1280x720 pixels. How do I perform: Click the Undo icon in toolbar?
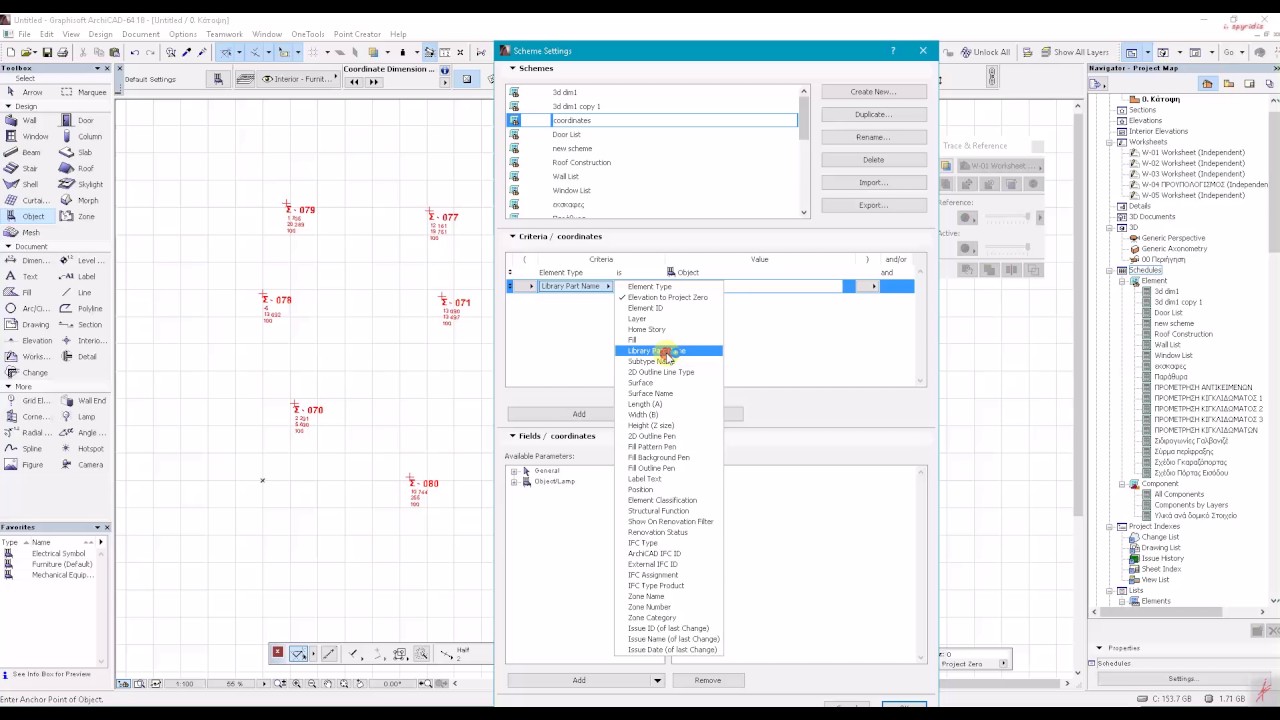135,52
